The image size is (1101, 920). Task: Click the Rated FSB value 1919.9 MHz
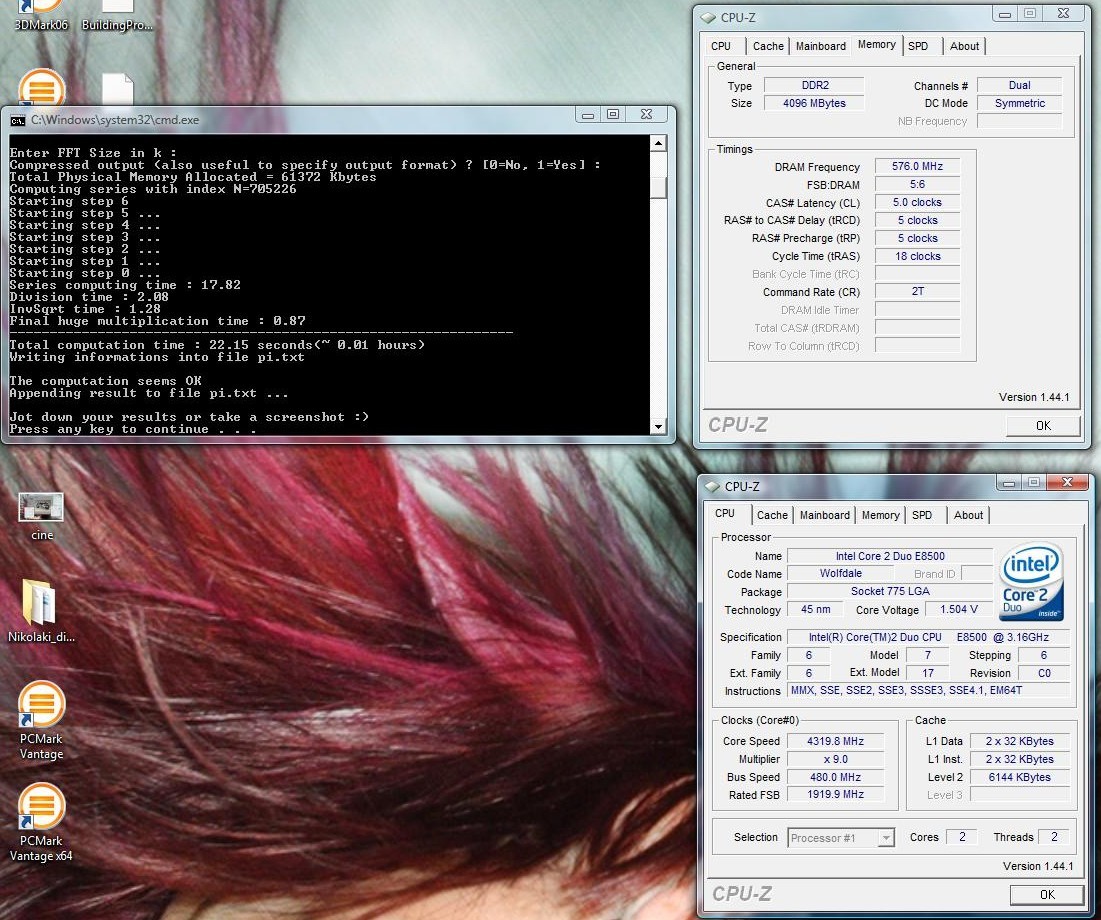[x=835, y=794]
